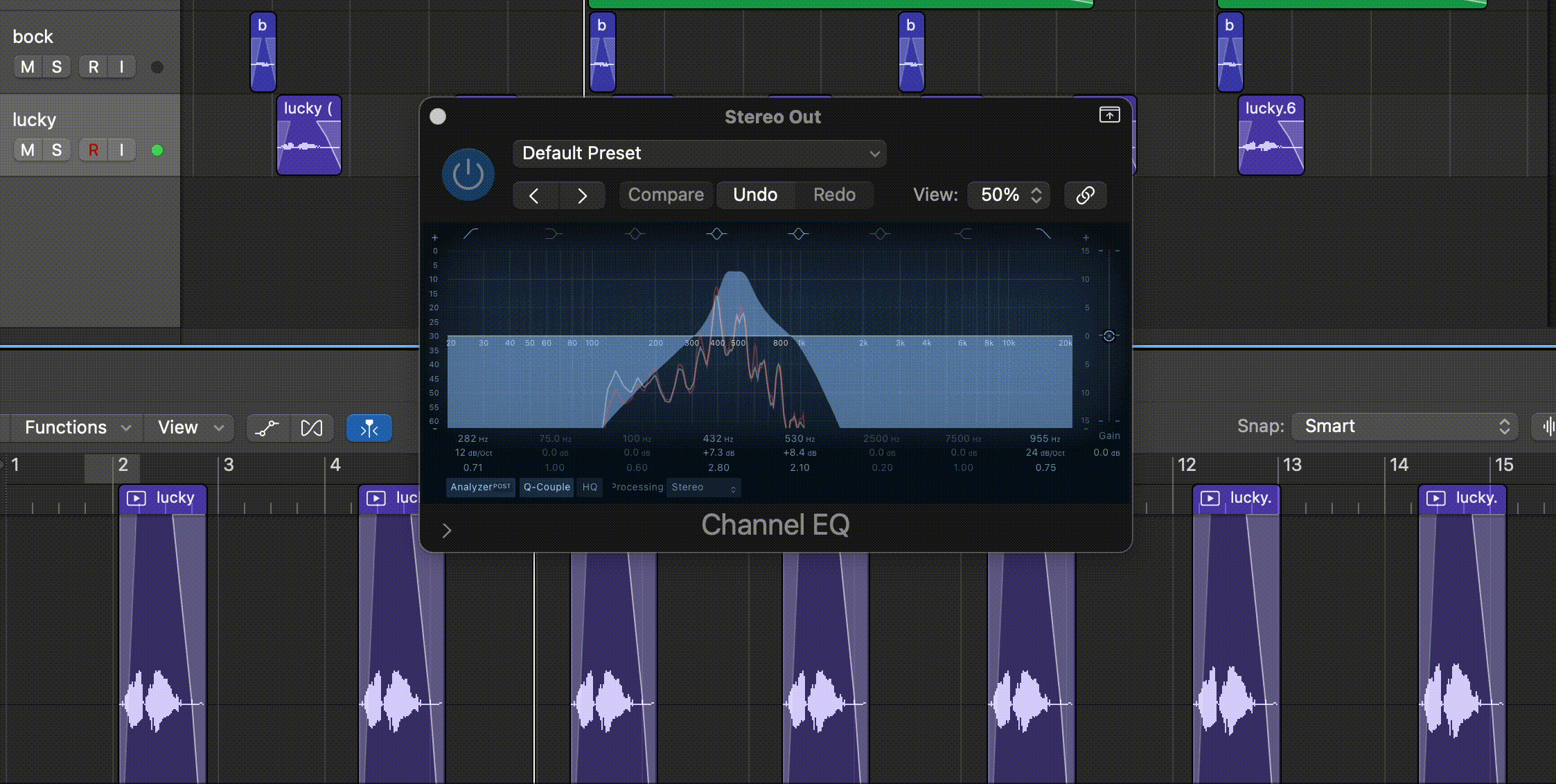
Task: Open the Snap Smart dropdown
Action: click(x=1404, y=427)
